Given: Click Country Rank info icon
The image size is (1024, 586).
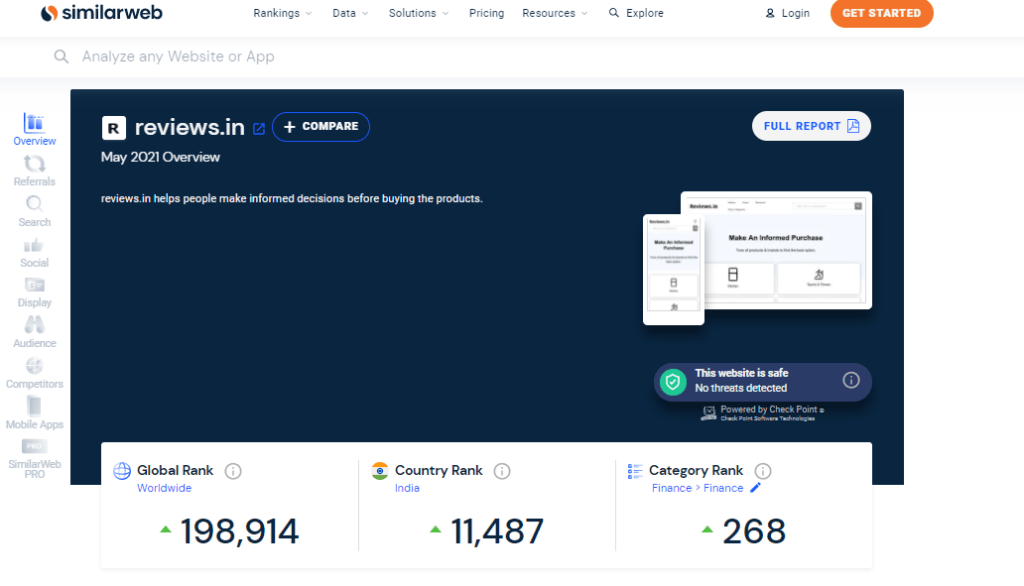Looking at the screenshot, I should [502, 471].
